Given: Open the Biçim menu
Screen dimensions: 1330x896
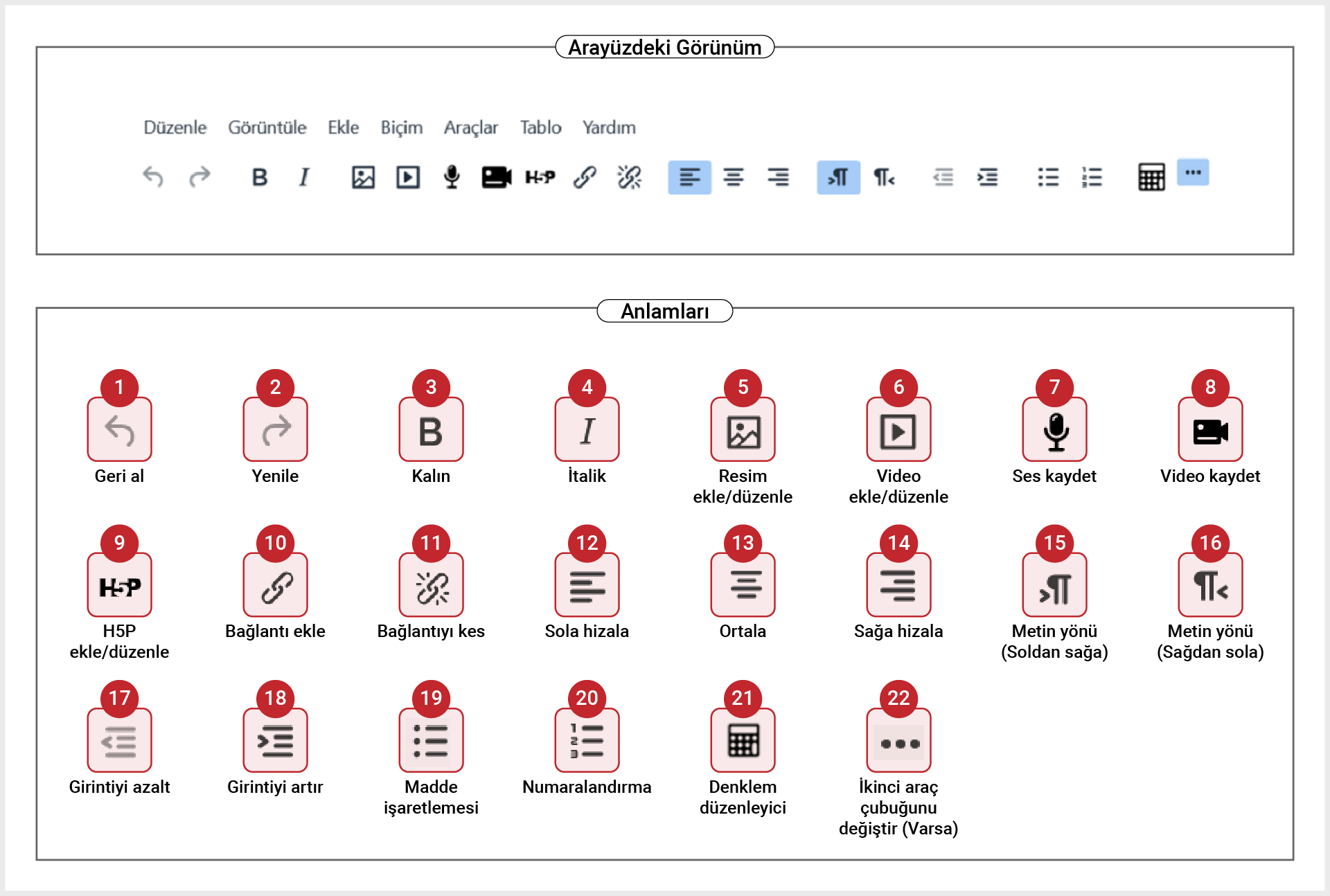Looking at the screenshot, I should (402, 127).
